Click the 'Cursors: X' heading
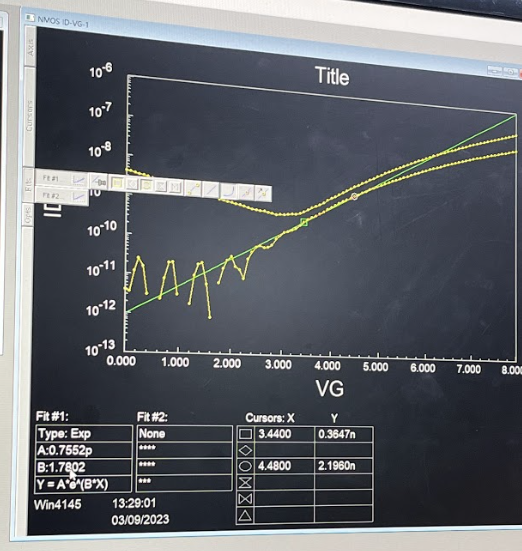 (x=270, y=418)
